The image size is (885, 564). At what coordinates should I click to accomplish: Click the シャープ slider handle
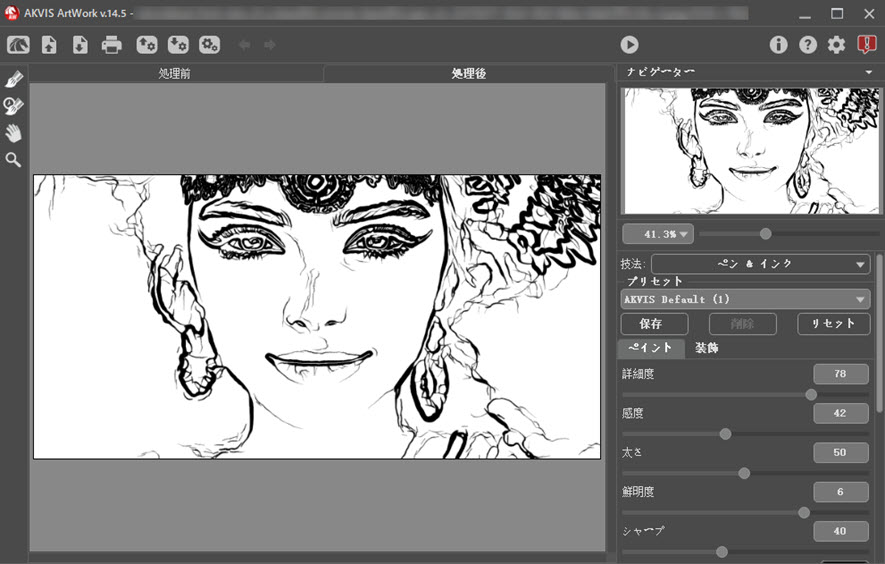tap(722, 552)
